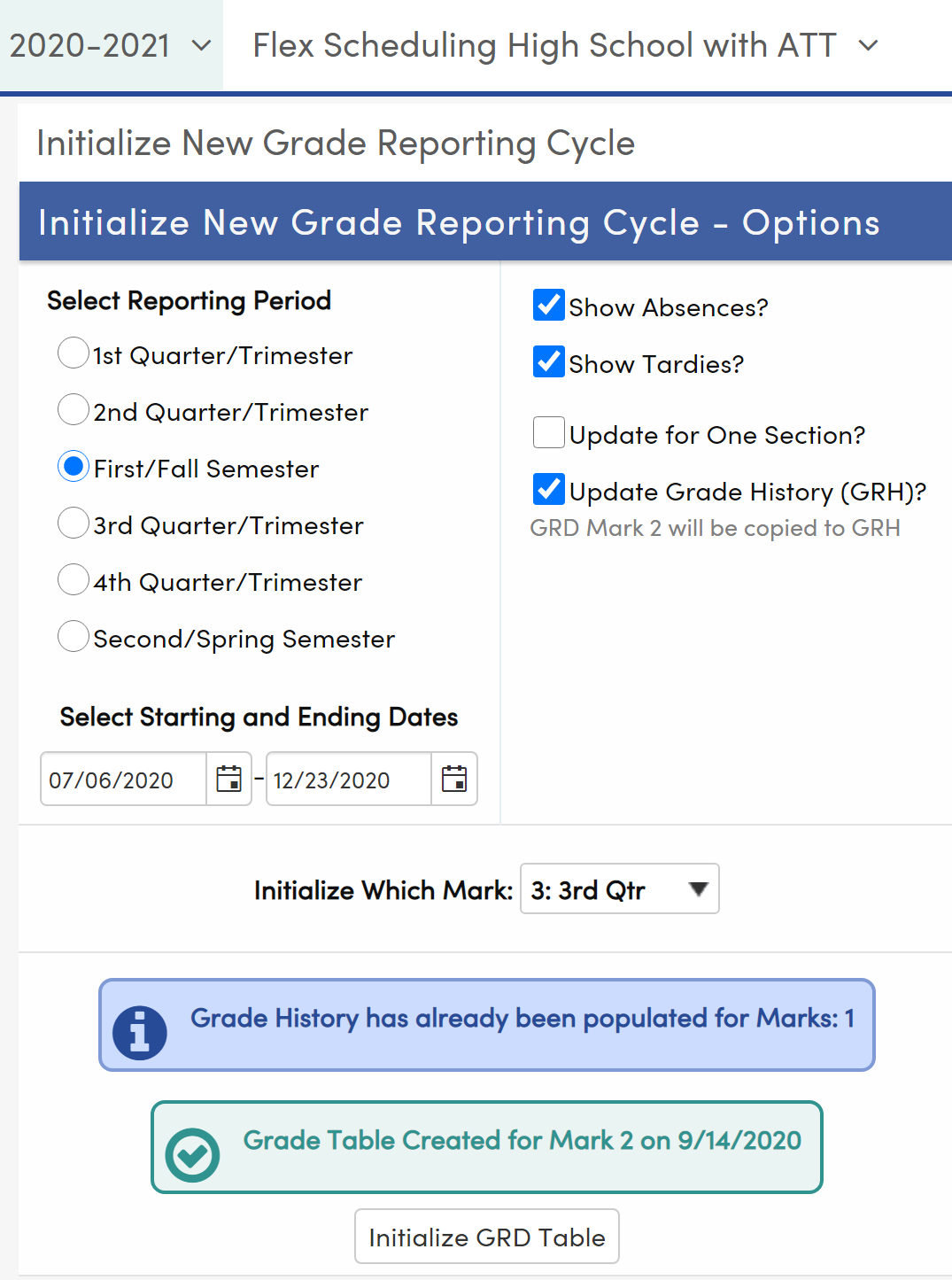Open the dropdown arrow next to 2020-2021
952x1280 pixels.
[x=201, y=45]
